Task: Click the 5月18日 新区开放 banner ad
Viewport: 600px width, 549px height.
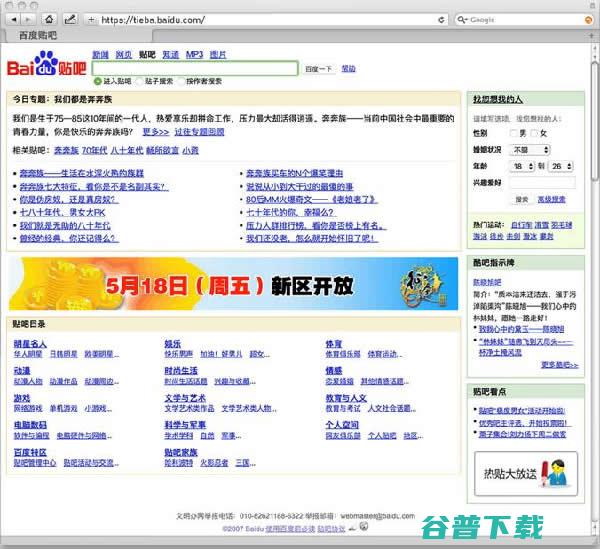Action: (233, 284)
